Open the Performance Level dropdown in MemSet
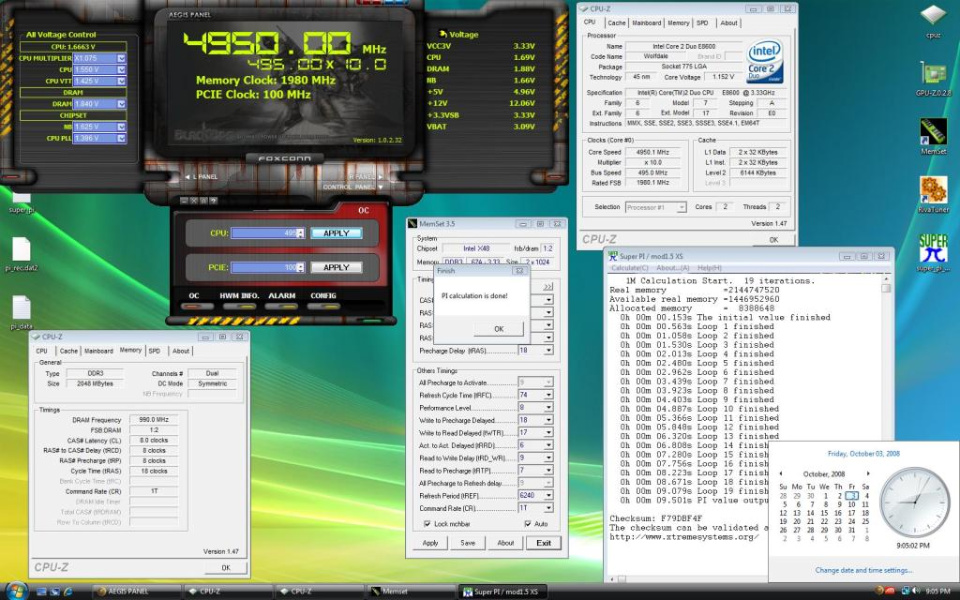This screenshot has width=960, height=600. pyautogui.click(x=548, y=408)
